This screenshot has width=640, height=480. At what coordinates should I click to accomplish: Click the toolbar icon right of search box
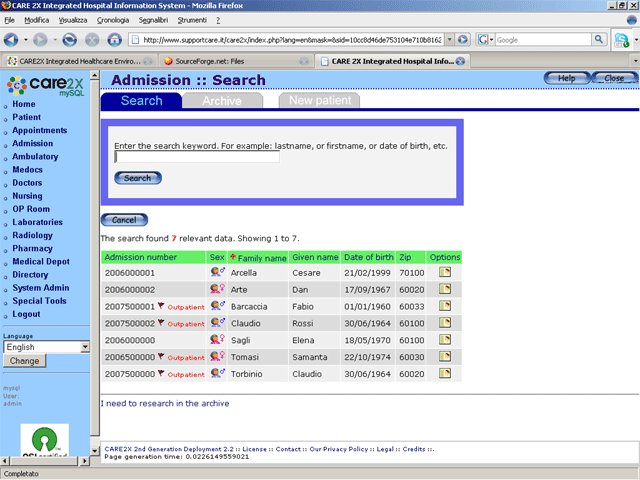pyautogui.click(x=622, y=40)
